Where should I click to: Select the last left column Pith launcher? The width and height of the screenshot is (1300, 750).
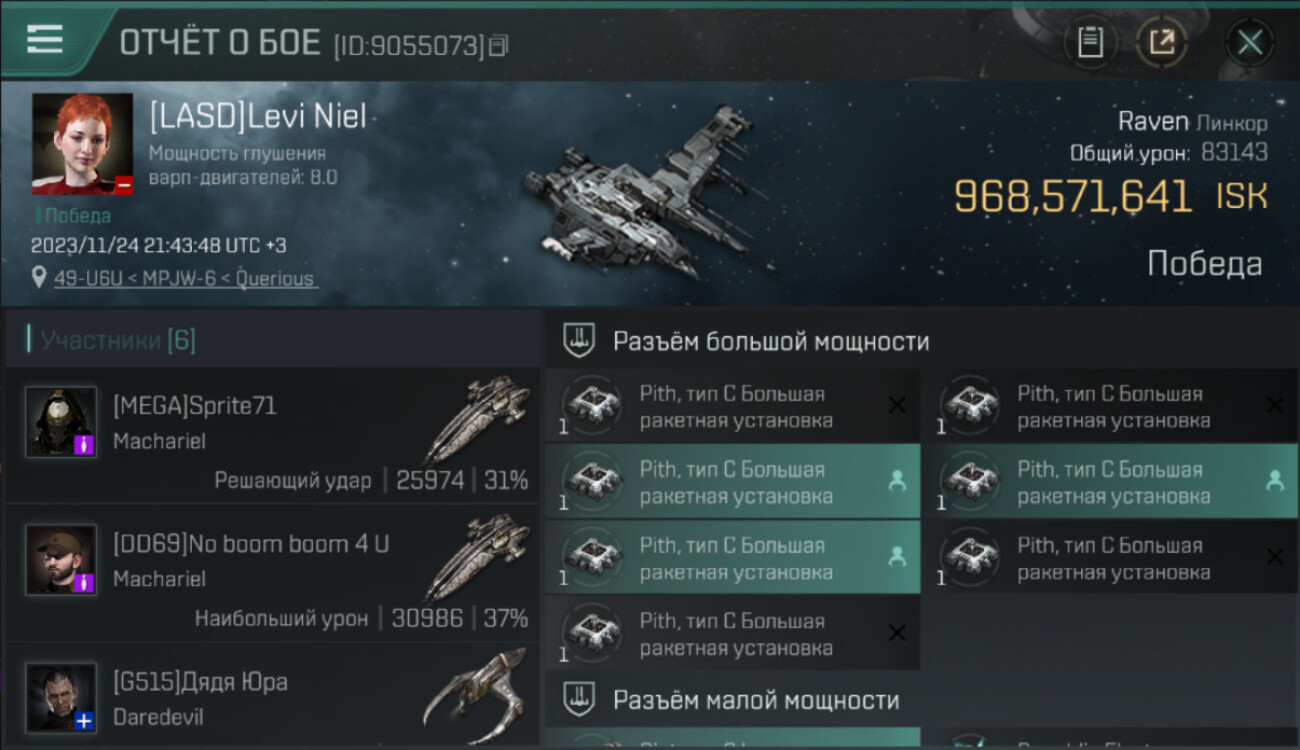coord(733,633)
